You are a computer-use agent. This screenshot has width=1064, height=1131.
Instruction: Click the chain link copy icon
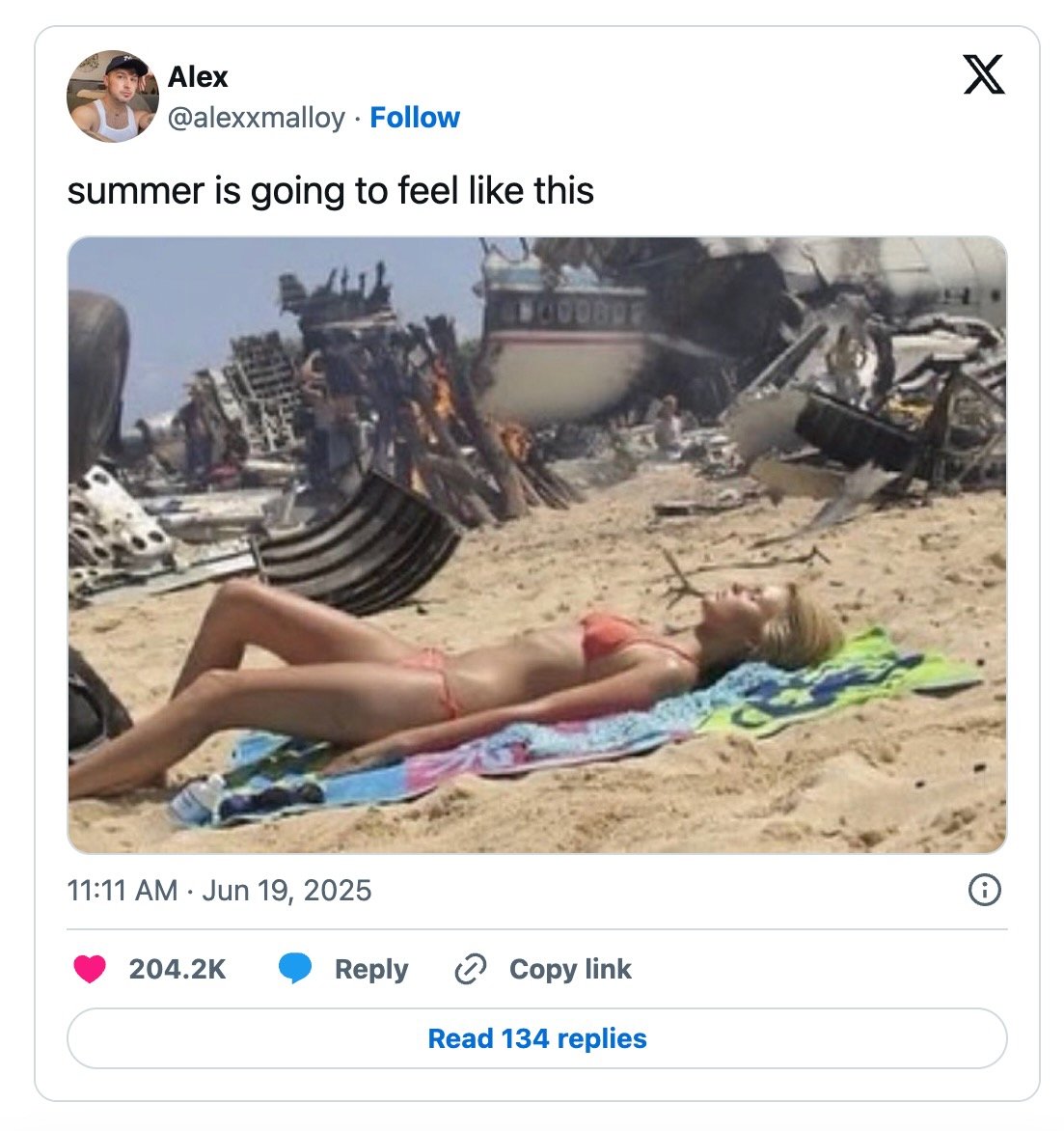(470, 969)
